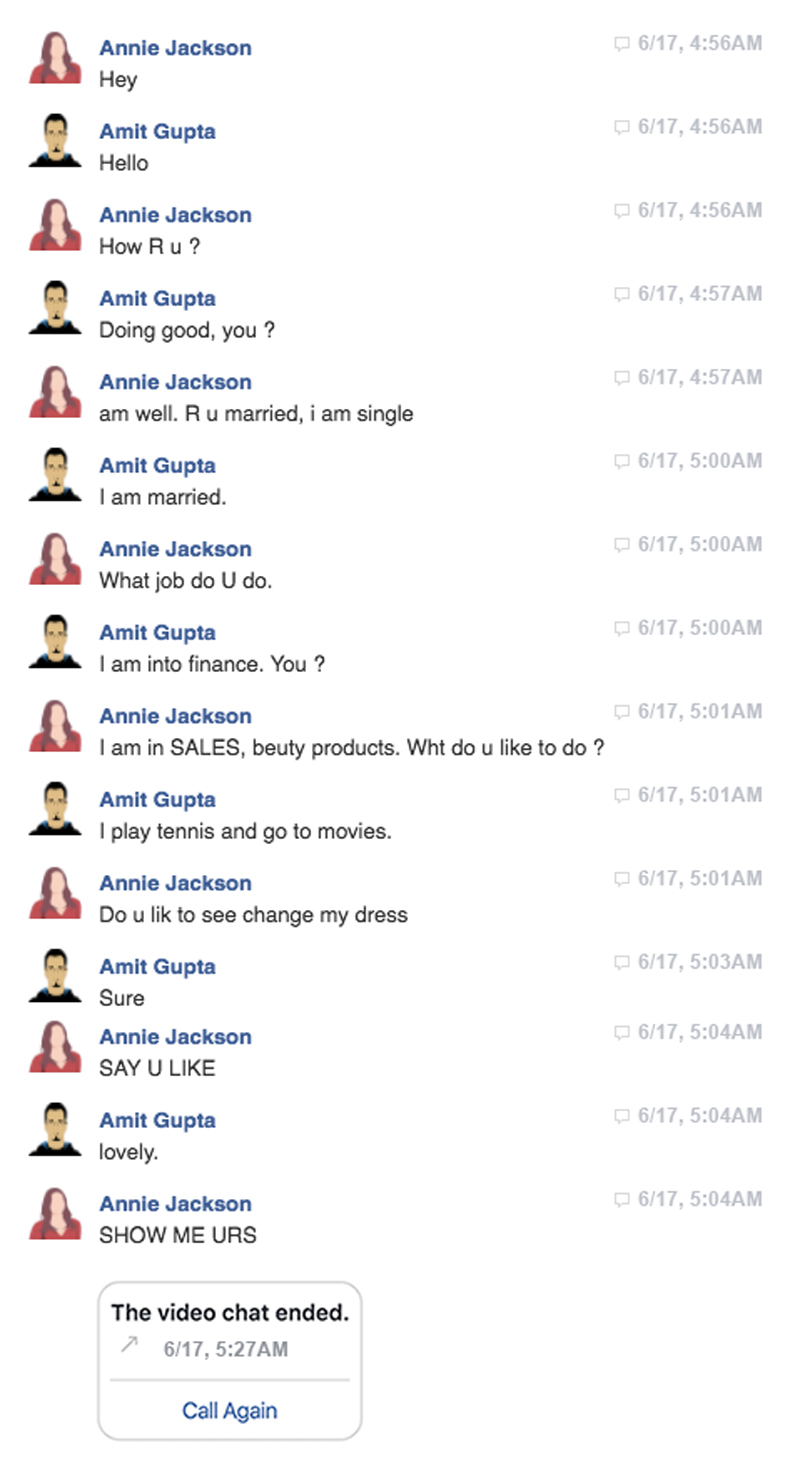The height and width of the screenshot is (1460, 800).
Task: Open Annie Jackson's name above "How R u ?"
Action: pos(175,215)
